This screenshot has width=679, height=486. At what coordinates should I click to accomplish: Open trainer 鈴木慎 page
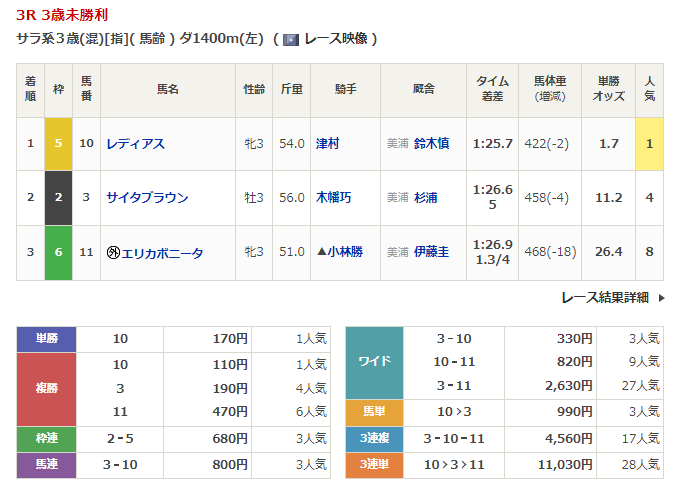click(x=431, y=143)
